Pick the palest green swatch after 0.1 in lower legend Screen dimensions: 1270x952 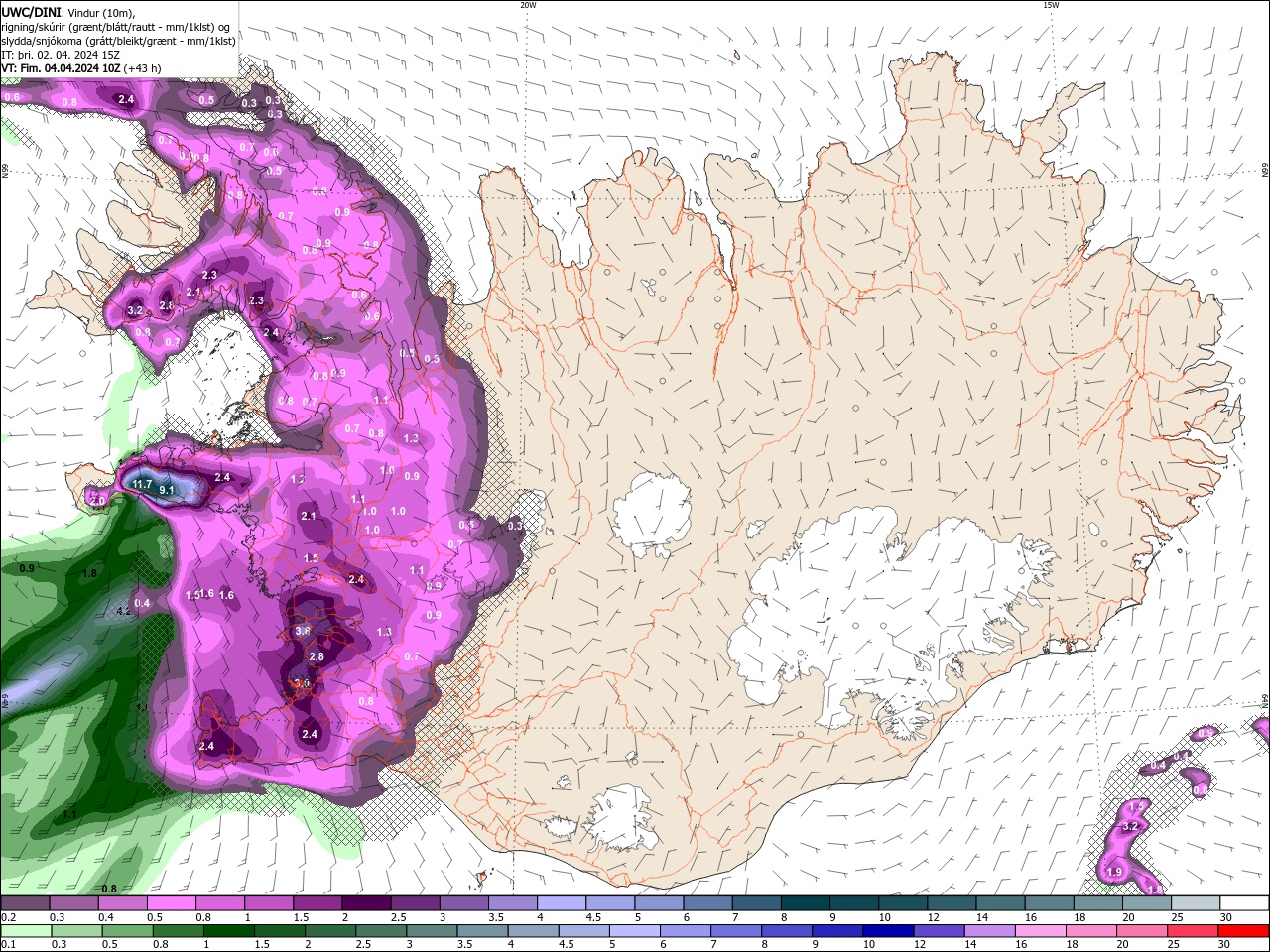click(25, 931)
